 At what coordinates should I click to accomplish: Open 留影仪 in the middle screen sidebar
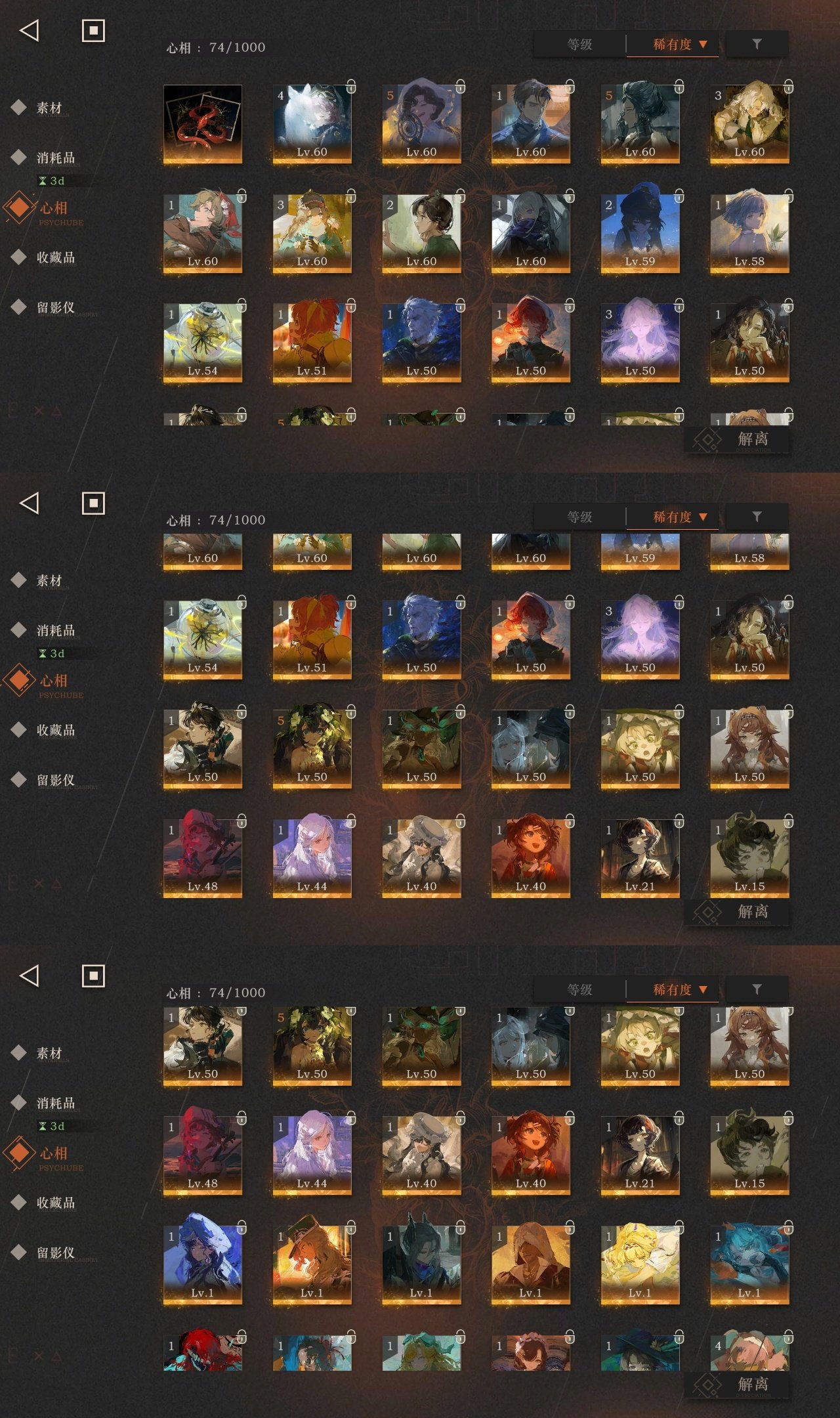coord(56,780)
